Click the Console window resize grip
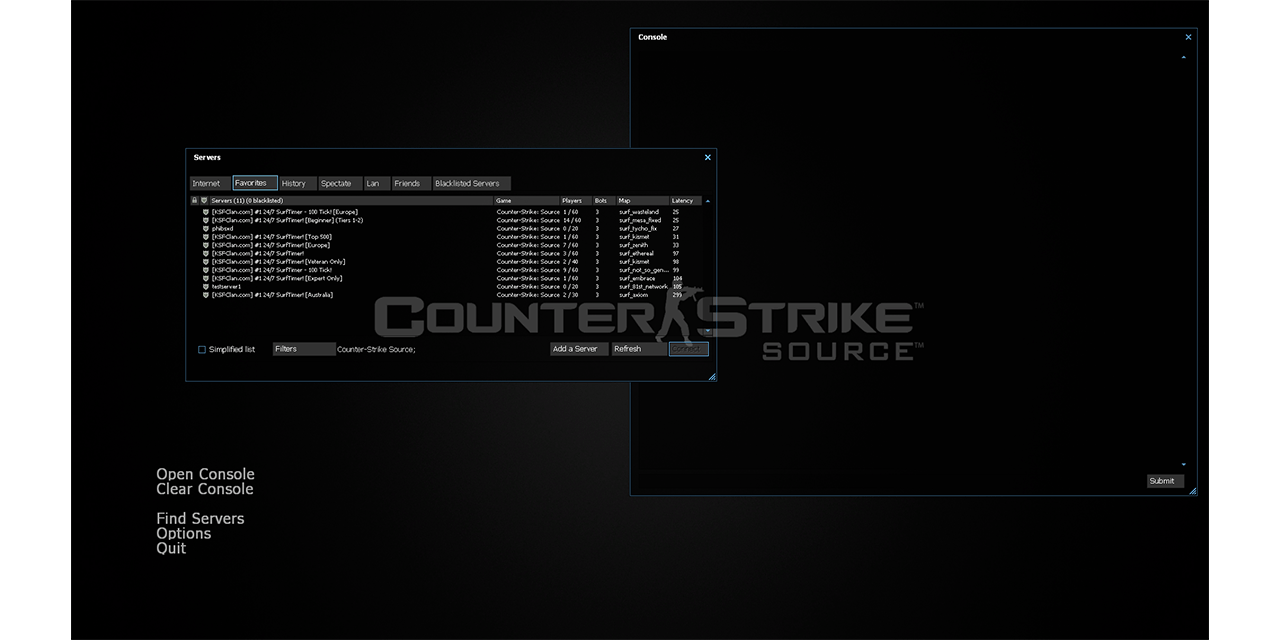 tap(1192, 491)
